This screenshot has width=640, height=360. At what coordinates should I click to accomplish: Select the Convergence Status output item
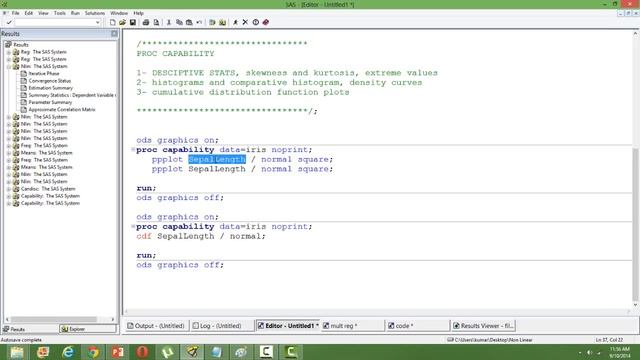click(49, 81)
